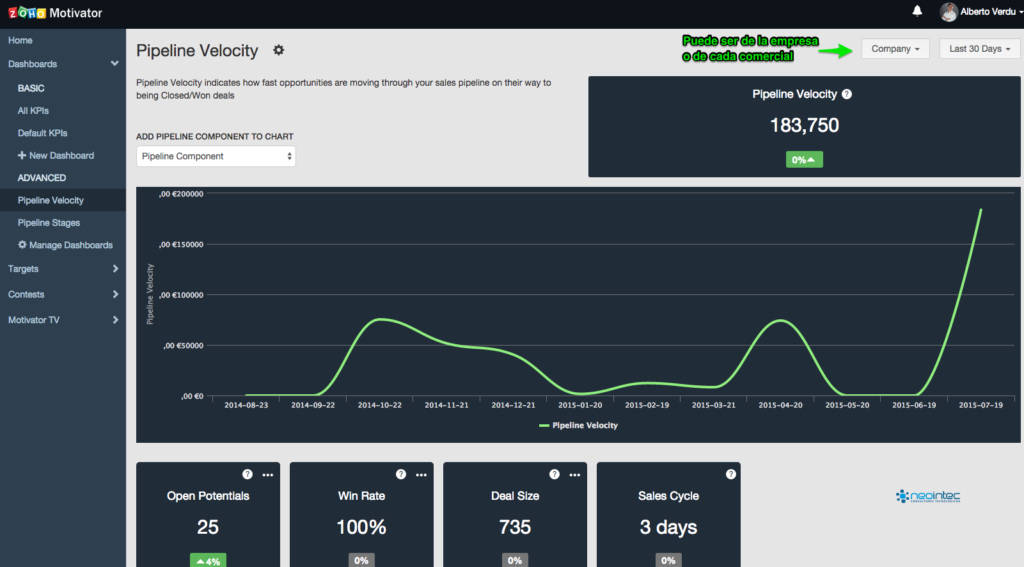Click the ADD PIPELINE COMPONENT TO CHART label
The width and height of the screenshot is (1024, 567).
tap(215, 137)
